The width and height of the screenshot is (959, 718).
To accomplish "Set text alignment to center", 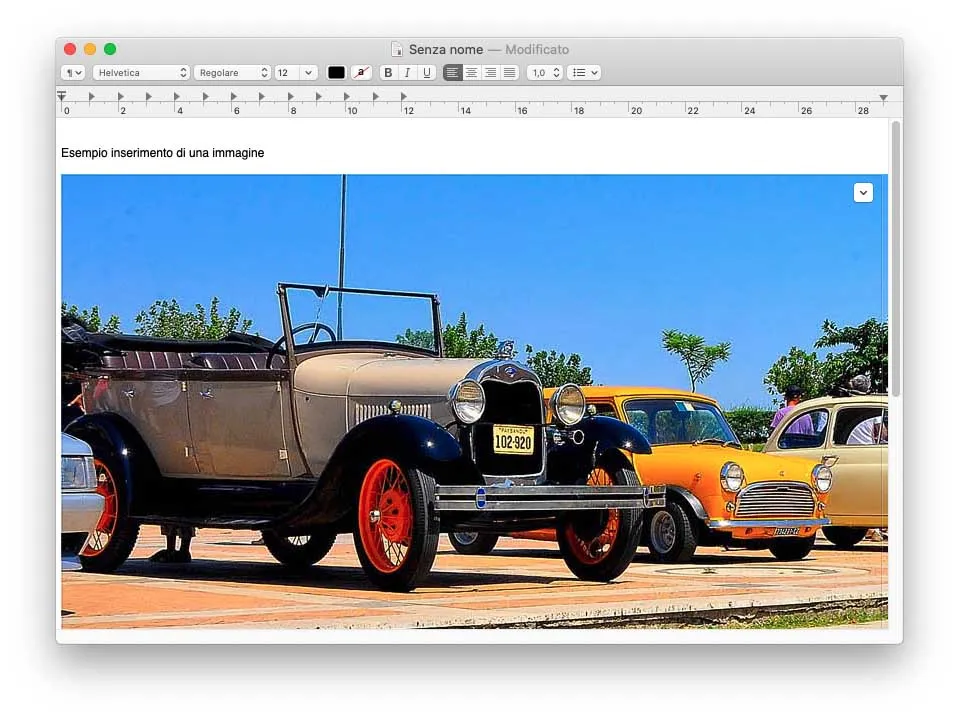I will pyautogui.click(x=471, y=72).
